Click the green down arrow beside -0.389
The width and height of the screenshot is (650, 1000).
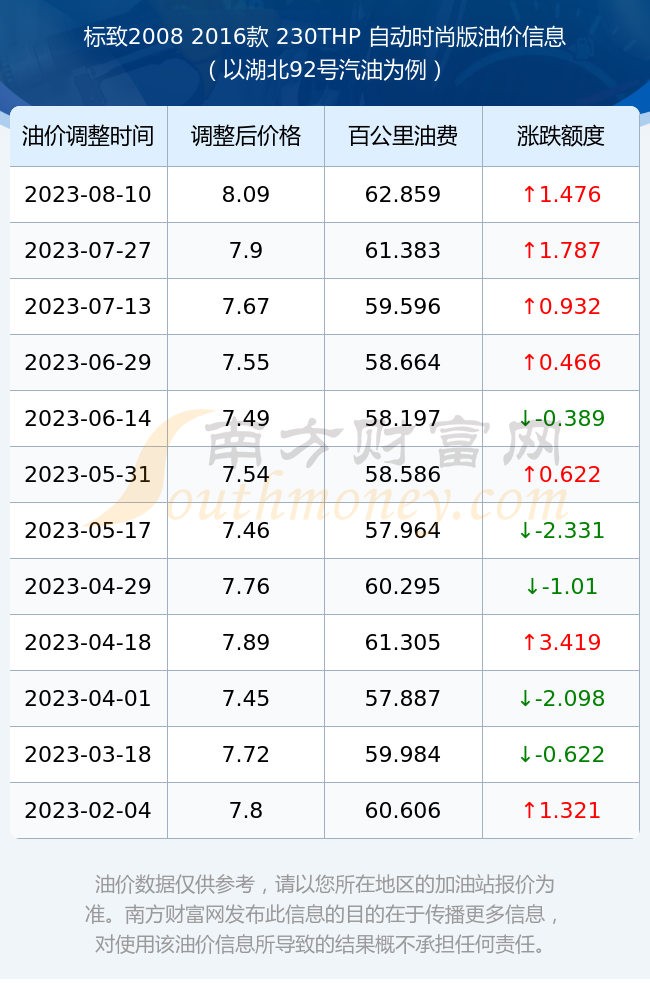pos(525,418)
